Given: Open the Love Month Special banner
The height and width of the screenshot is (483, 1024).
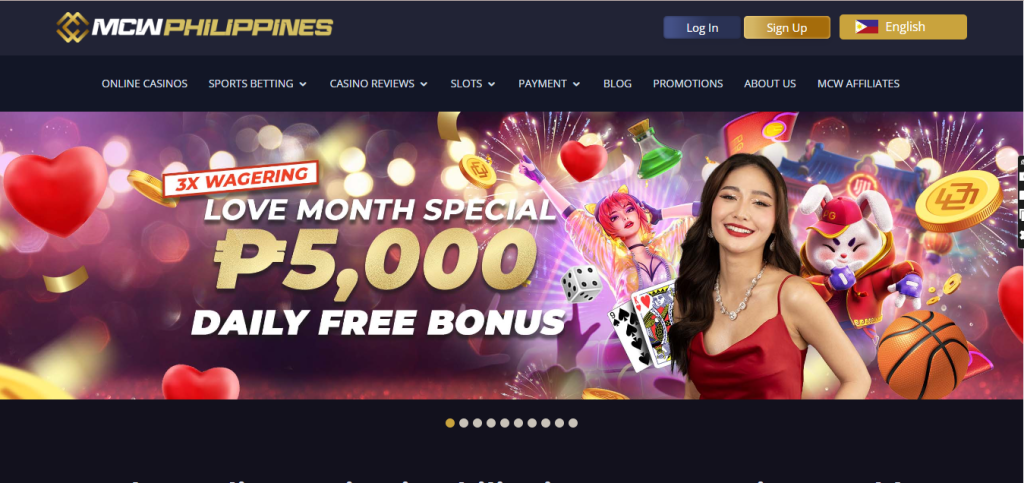Looking at the screenshot, I should pos(512,255).
